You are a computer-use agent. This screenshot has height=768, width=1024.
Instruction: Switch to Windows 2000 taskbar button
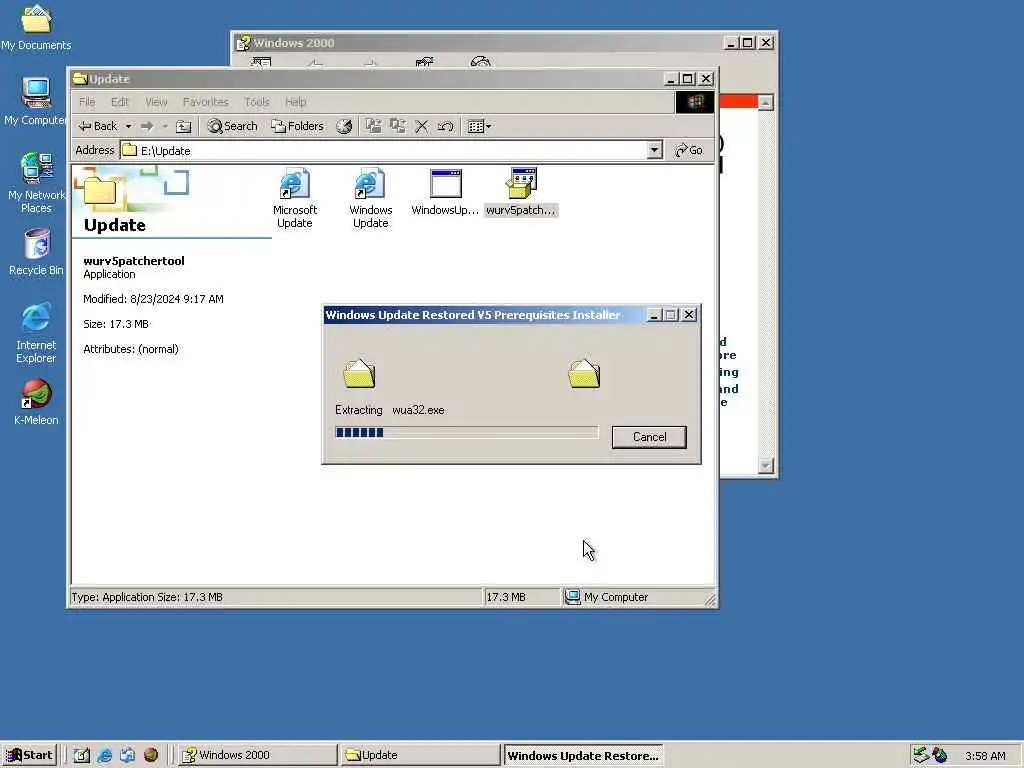(x=257, y=755)
